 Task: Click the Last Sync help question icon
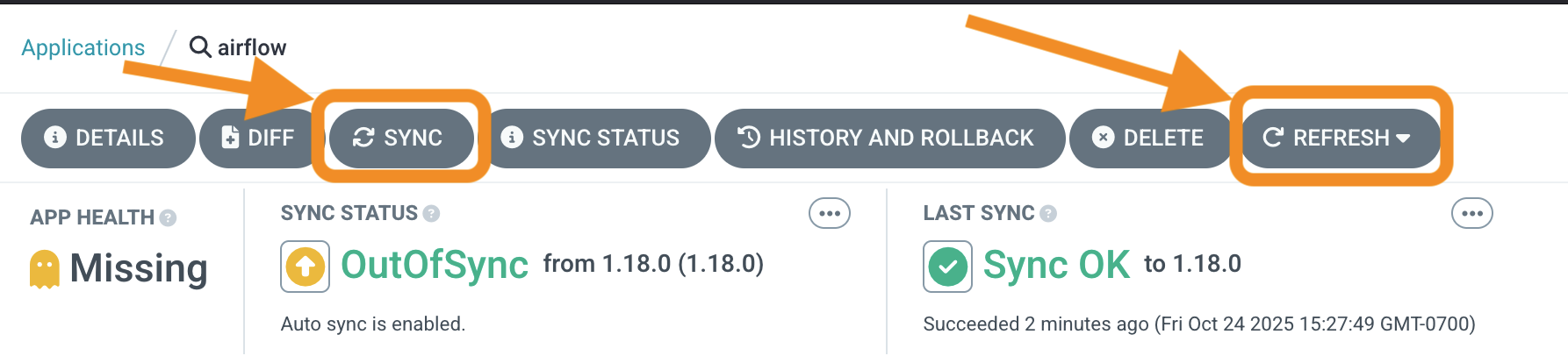1048,213
